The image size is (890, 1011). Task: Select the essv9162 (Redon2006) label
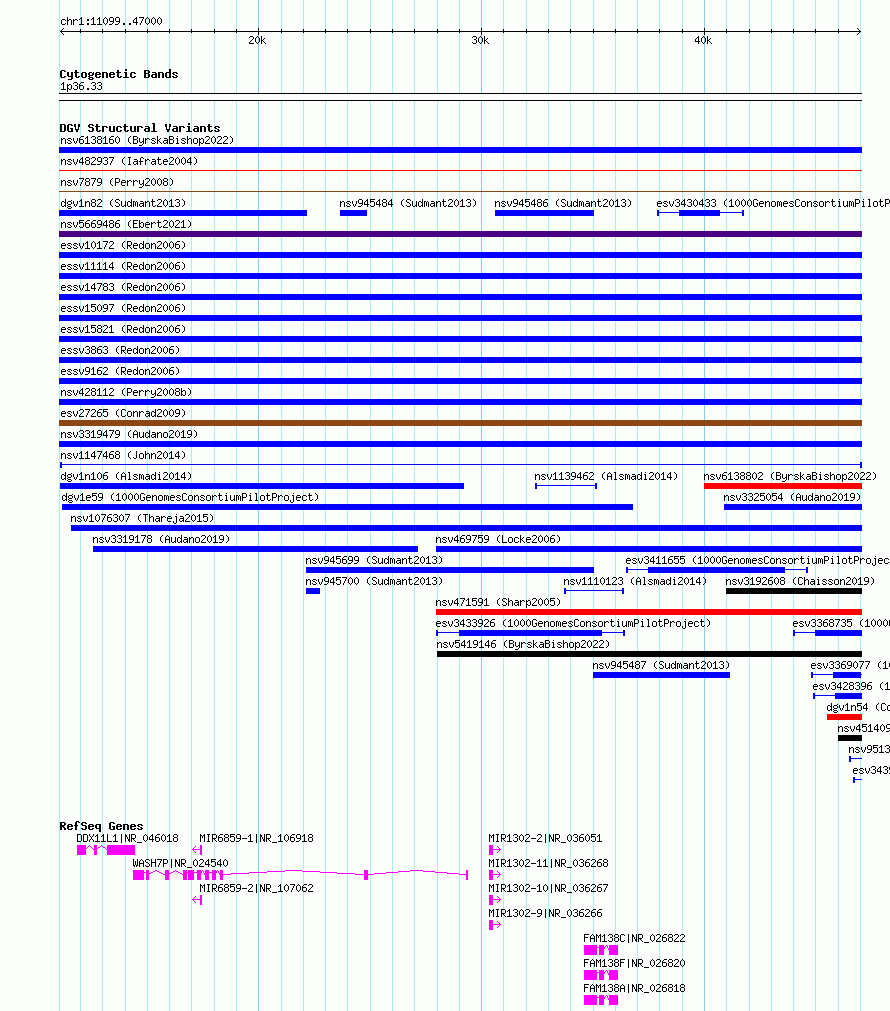click(x=120, y=371)
